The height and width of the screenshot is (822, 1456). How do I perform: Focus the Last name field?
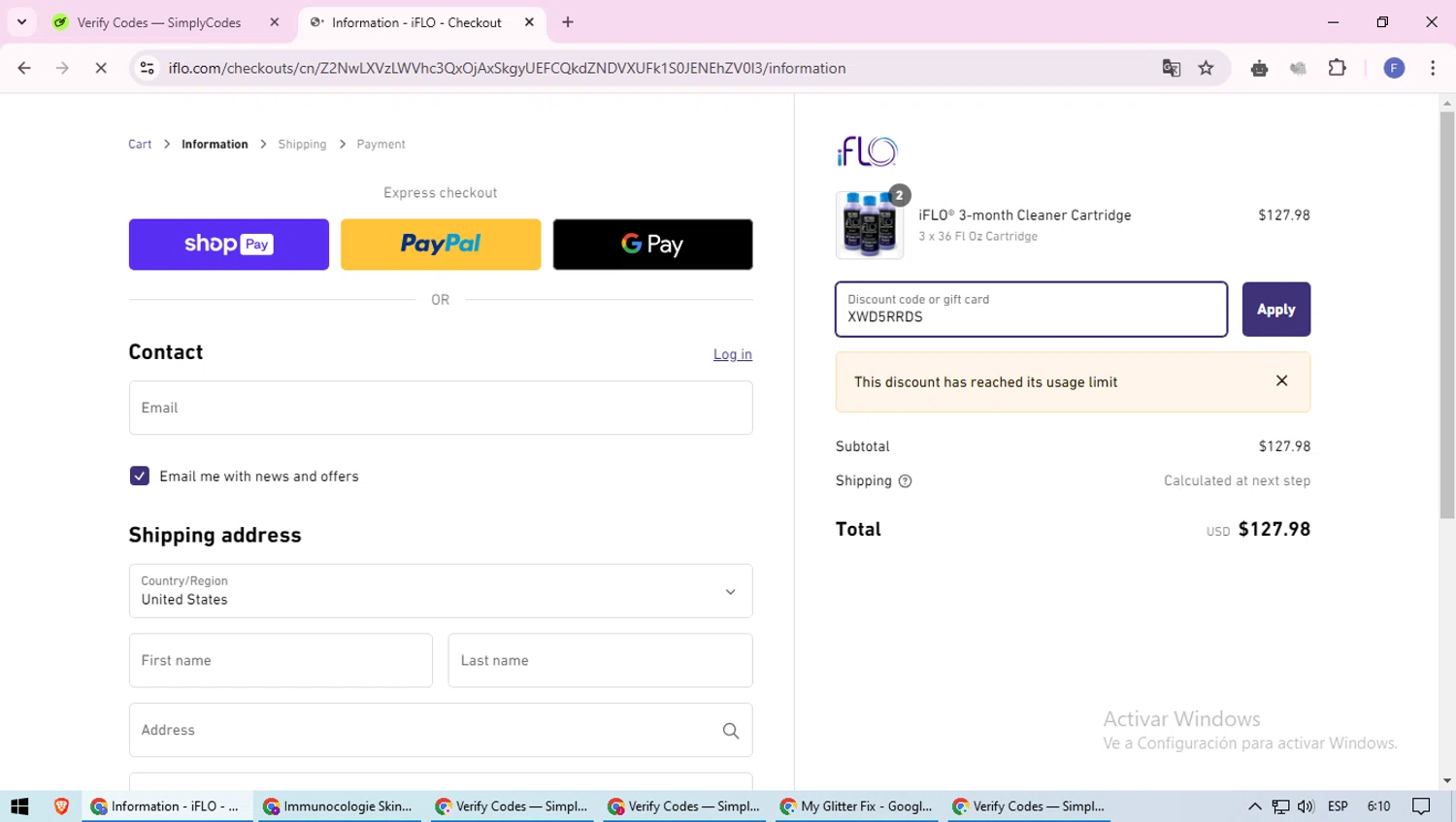pos(600,660)
